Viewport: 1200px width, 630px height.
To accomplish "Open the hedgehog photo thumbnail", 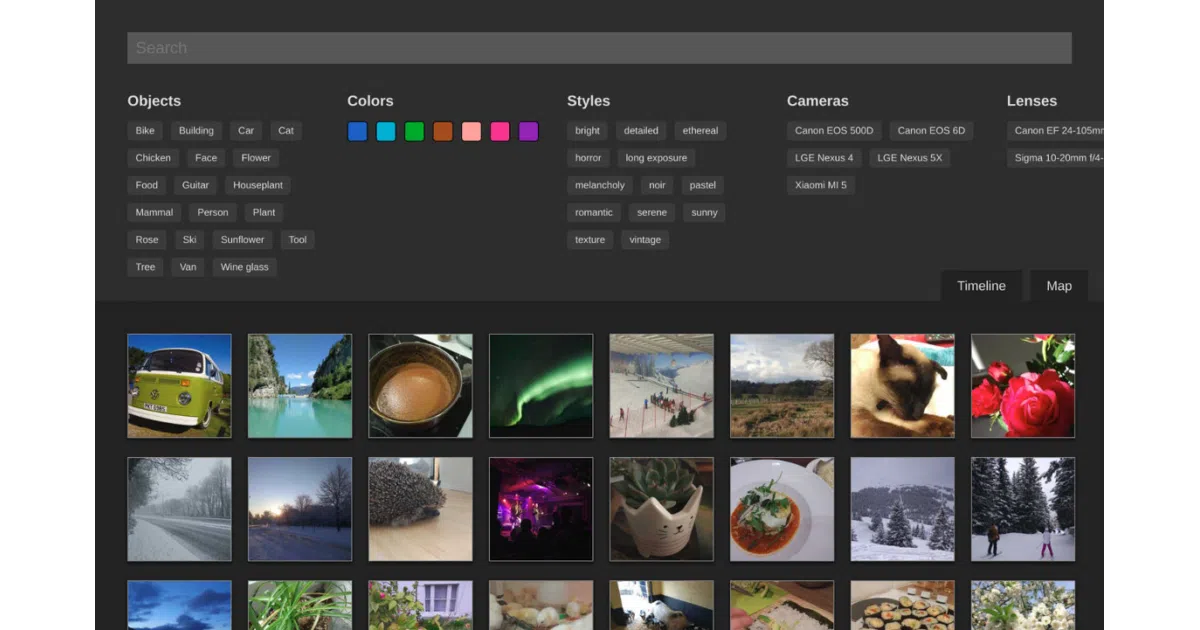I will click(420, 509).
